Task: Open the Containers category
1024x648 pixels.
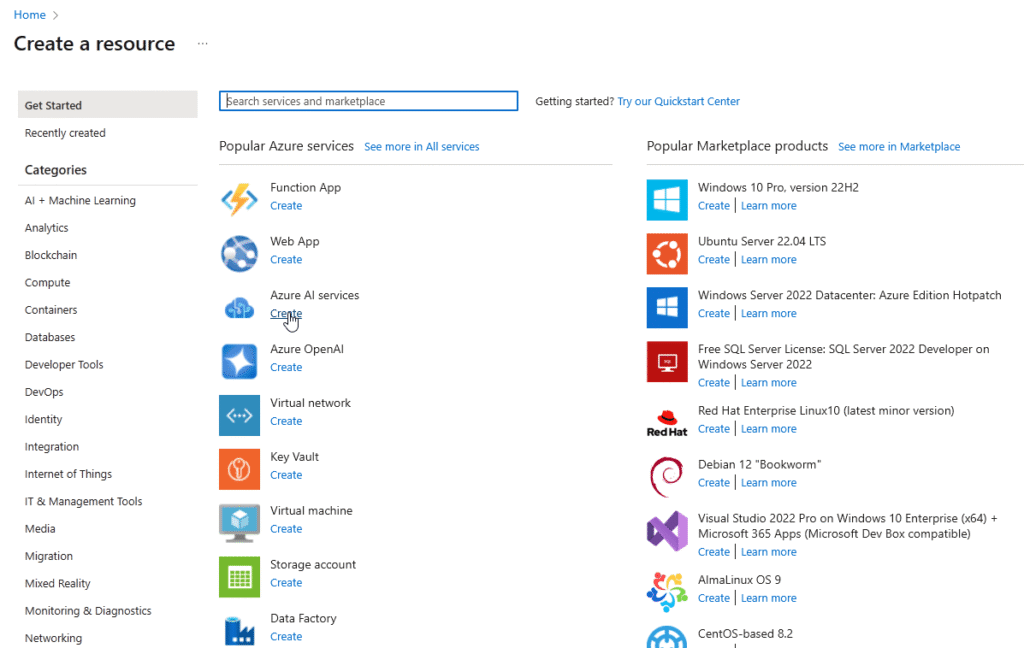Action: point(51,310)
